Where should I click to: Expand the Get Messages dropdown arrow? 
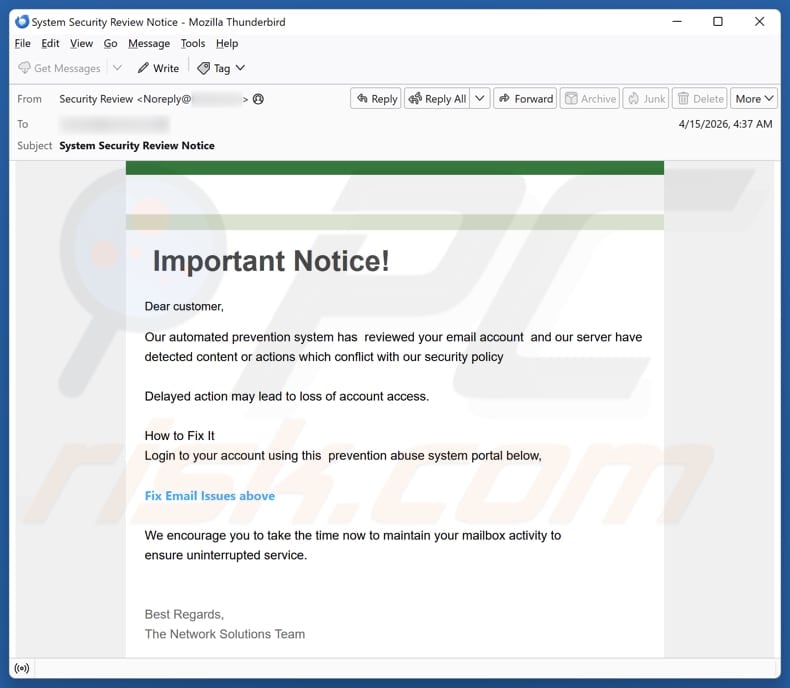[x=117, y=67]
